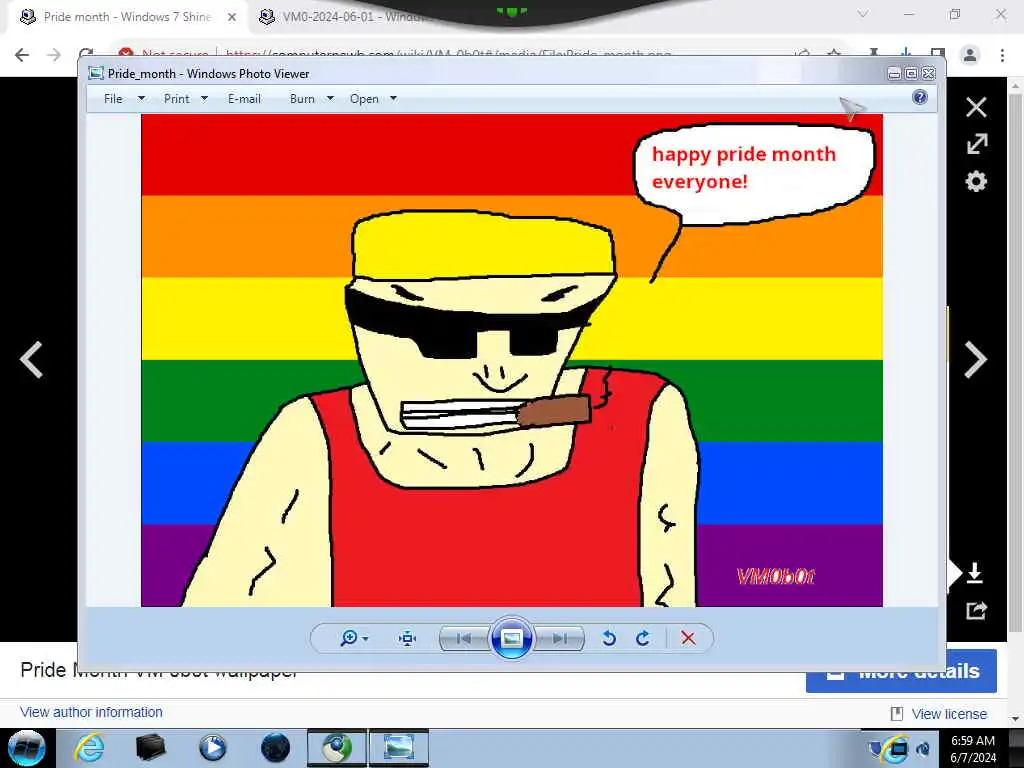Viewport: 1024px width, 768px height.
Task: Click the Actual Size fit-to-window icon
Action: (x=408, y=638)
